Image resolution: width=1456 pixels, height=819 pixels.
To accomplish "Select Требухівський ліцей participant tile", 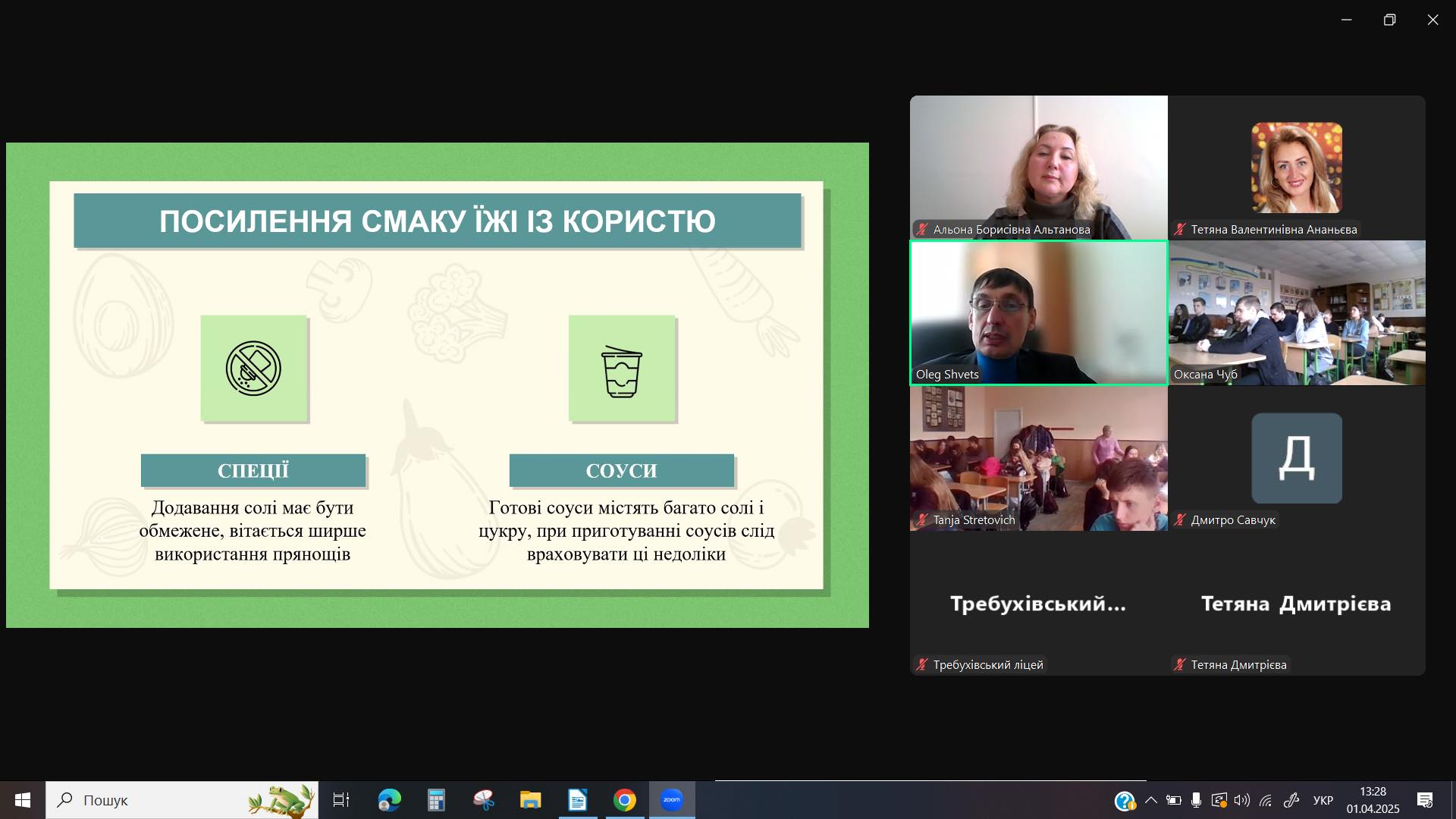I will [1038, 603].
